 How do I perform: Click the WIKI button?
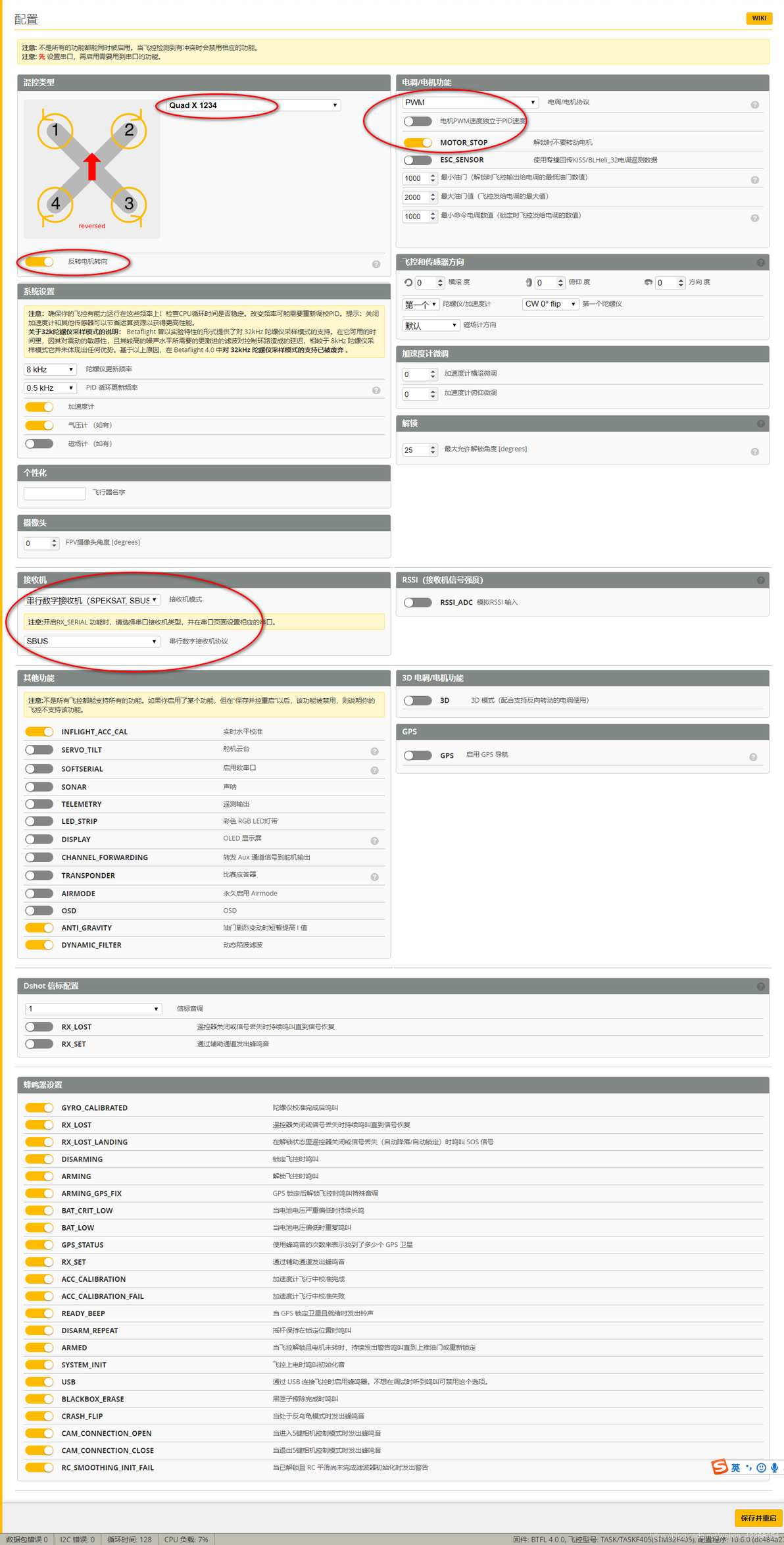tap(758, 18)
